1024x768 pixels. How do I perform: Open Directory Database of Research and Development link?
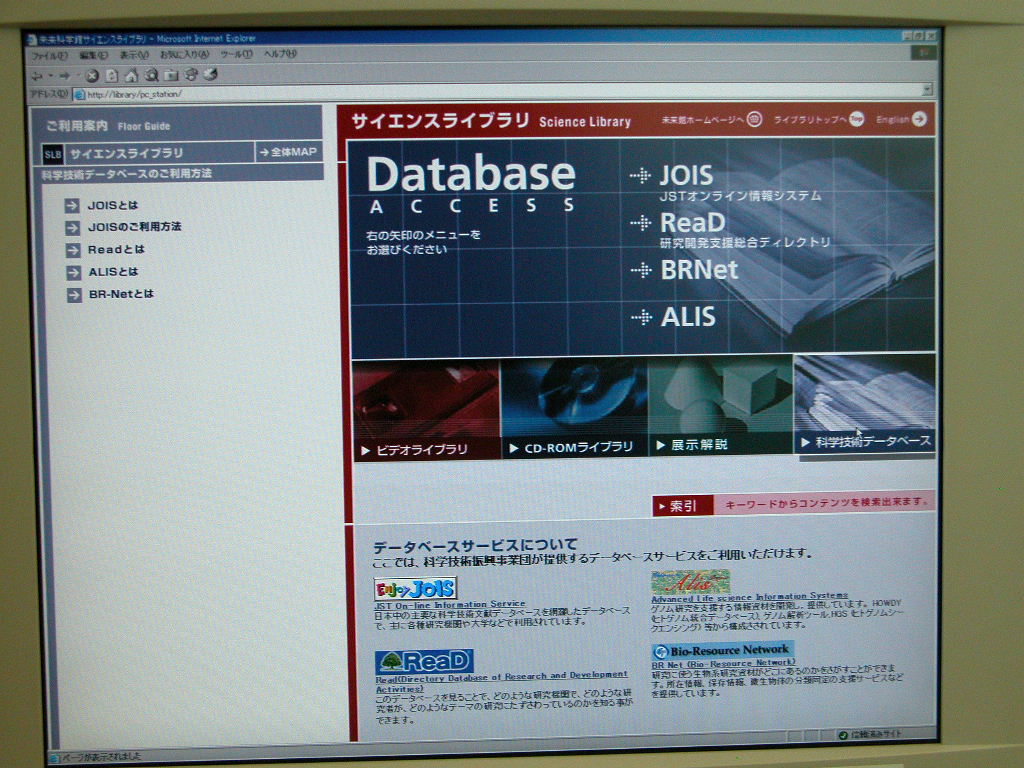(502, 682)
